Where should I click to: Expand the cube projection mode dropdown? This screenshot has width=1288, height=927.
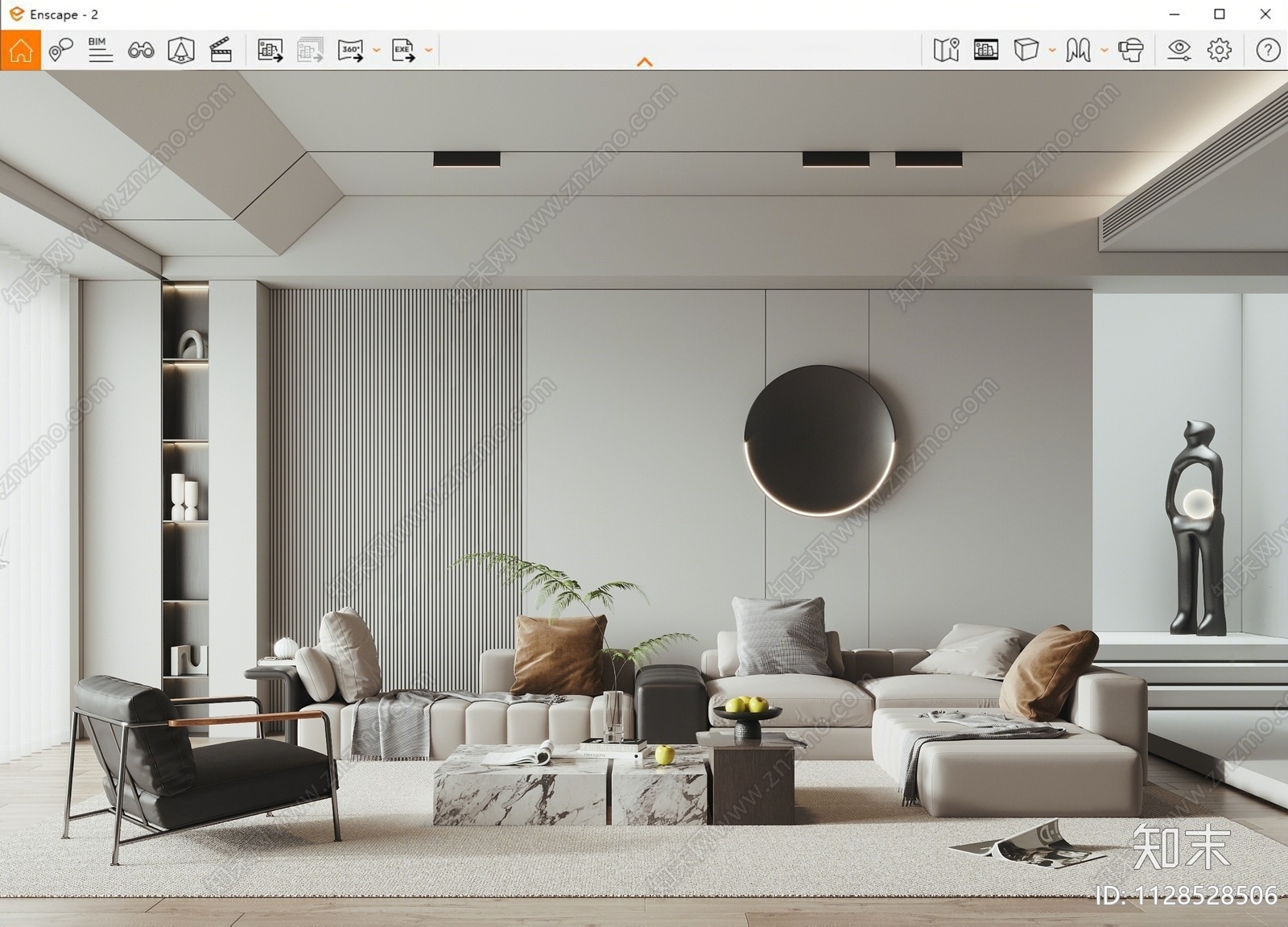tap(1052, 50)
